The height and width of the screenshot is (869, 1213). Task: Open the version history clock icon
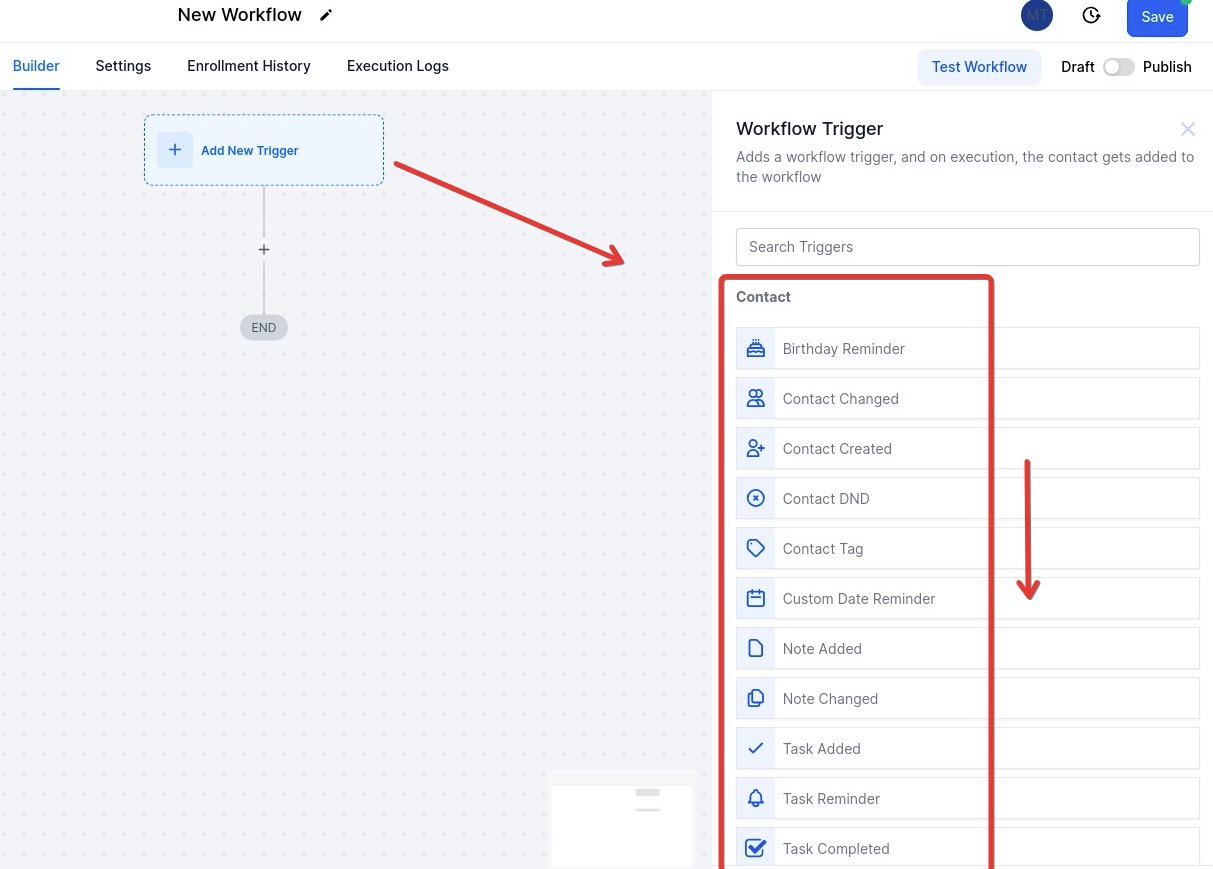tap(1091, 15)
